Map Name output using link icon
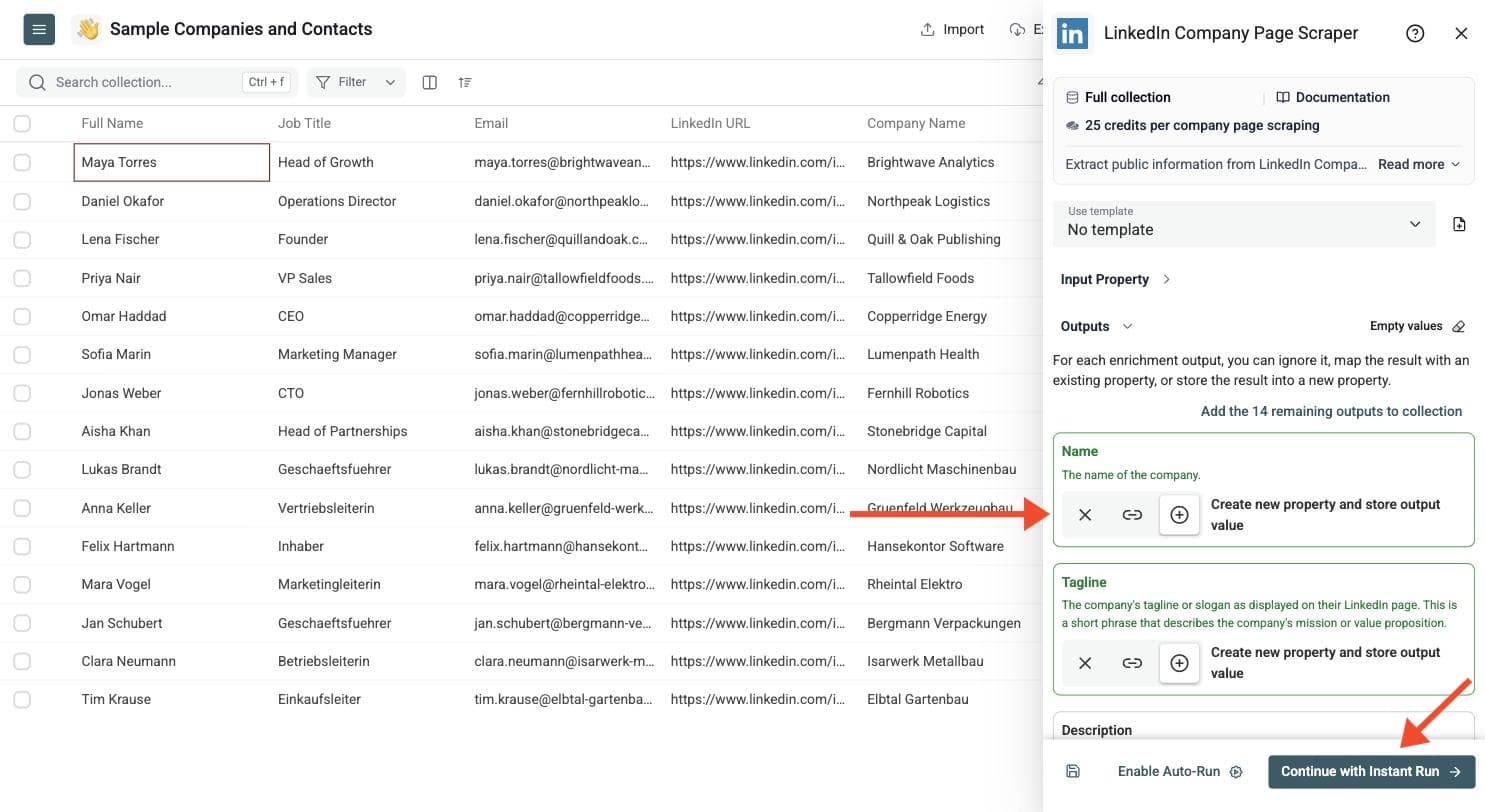The image size is (1485, 812). pos(1132,515)
